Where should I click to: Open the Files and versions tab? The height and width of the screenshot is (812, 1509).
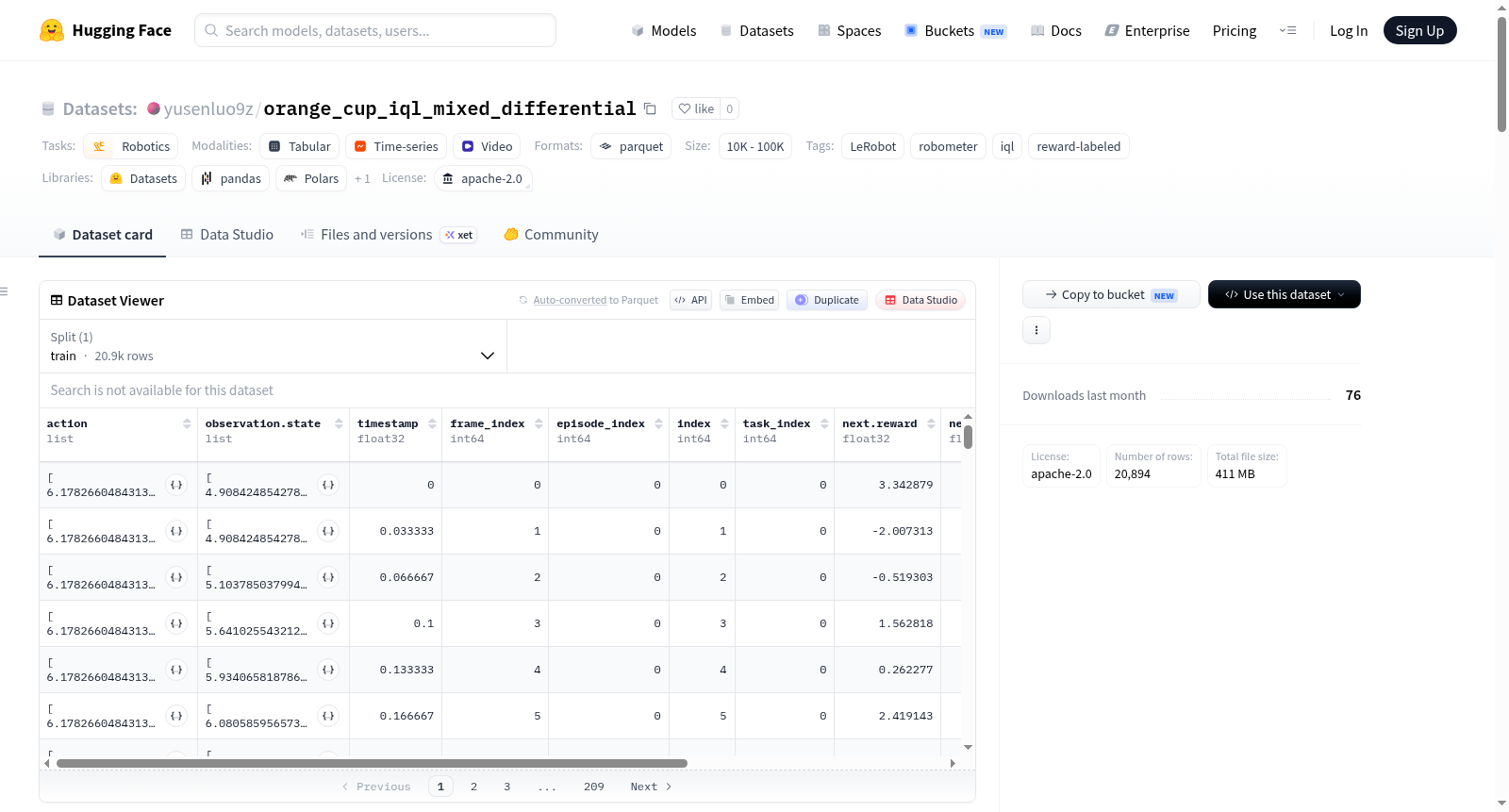click(x=389, y=235)
